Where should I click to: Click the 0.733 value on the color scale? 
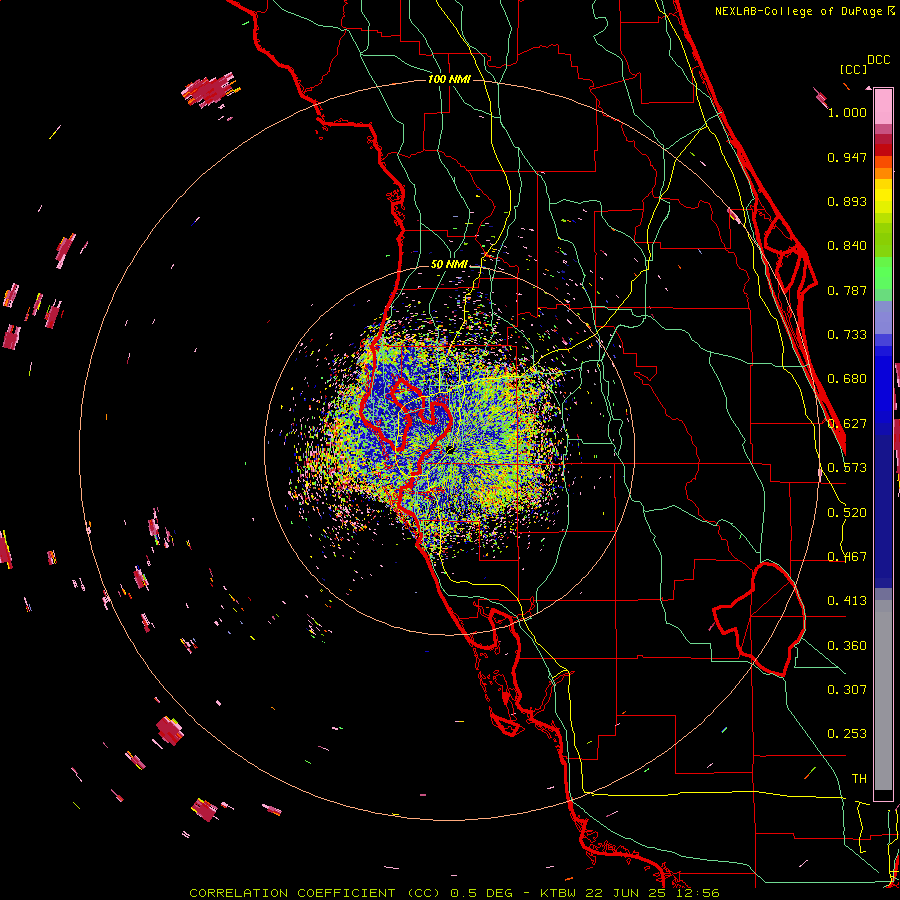847,335
